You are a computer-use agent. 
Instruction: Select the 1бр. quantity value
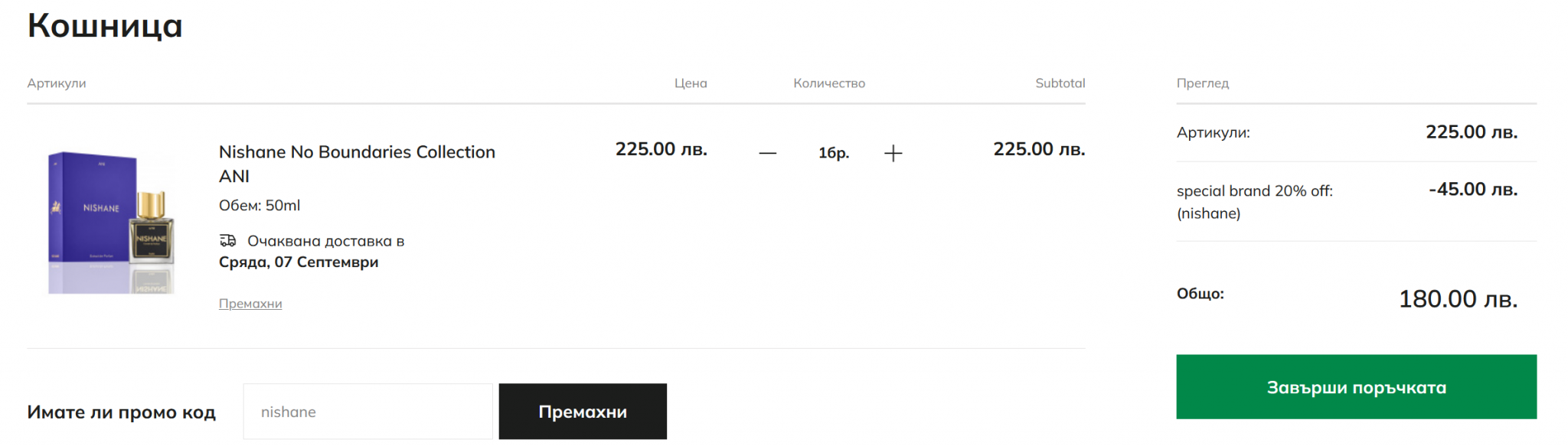coord(833,153)
